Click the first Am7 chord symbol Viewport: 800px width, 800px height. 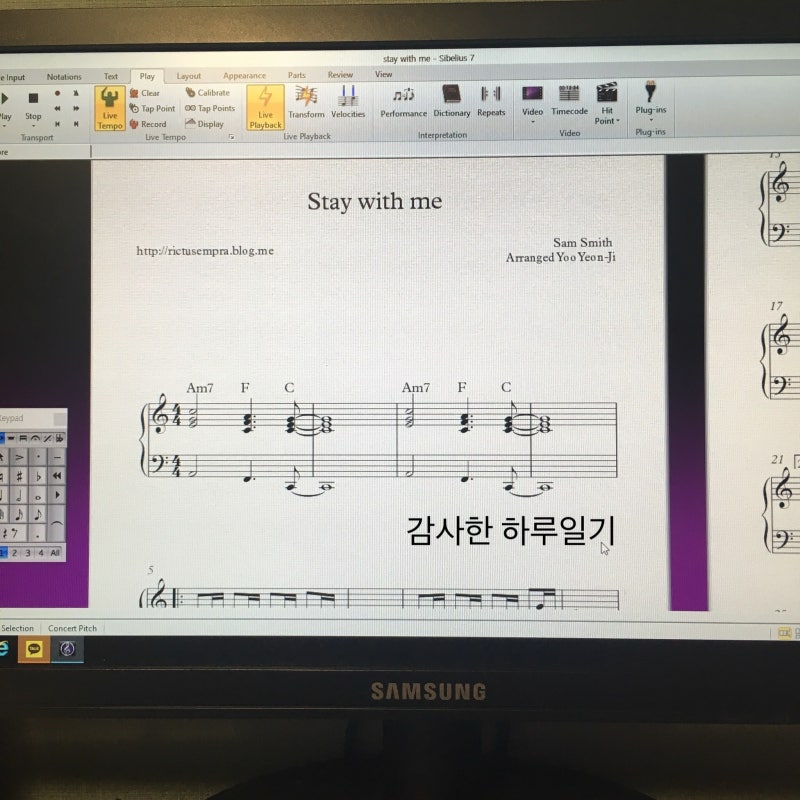[x=199, y=388]
